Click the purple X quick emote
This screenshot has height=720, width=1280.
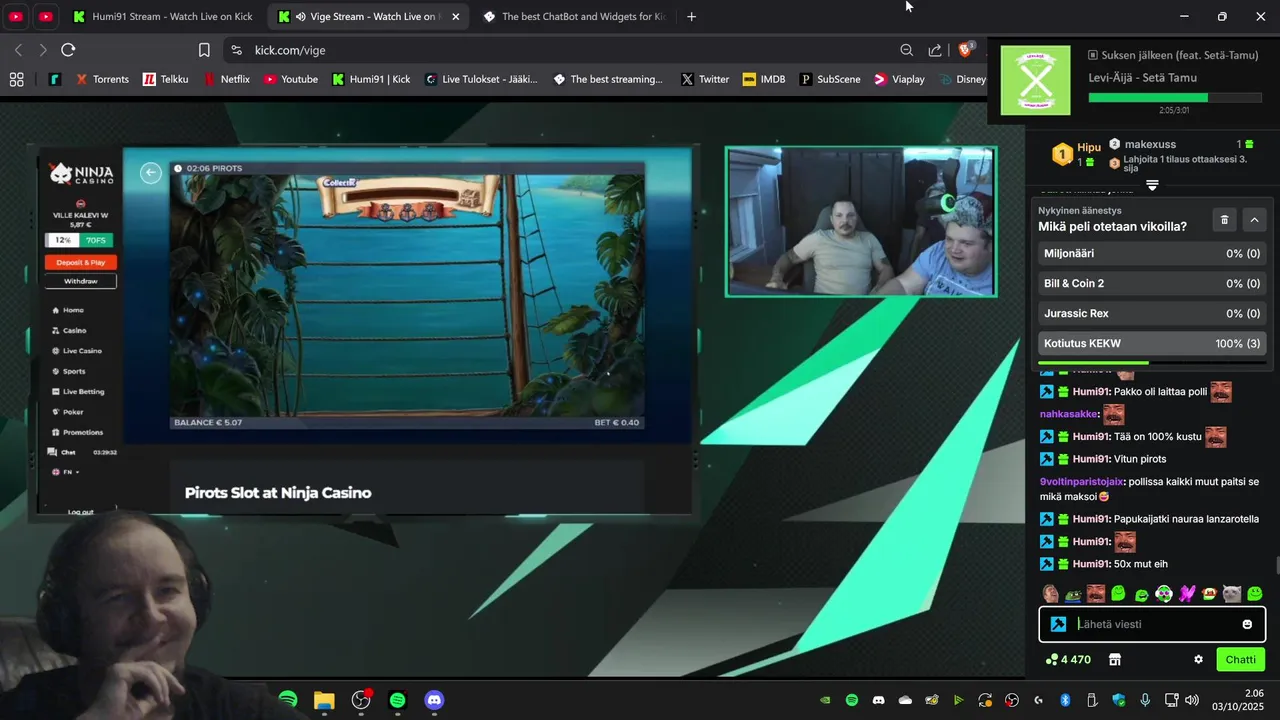[1187, 594]
